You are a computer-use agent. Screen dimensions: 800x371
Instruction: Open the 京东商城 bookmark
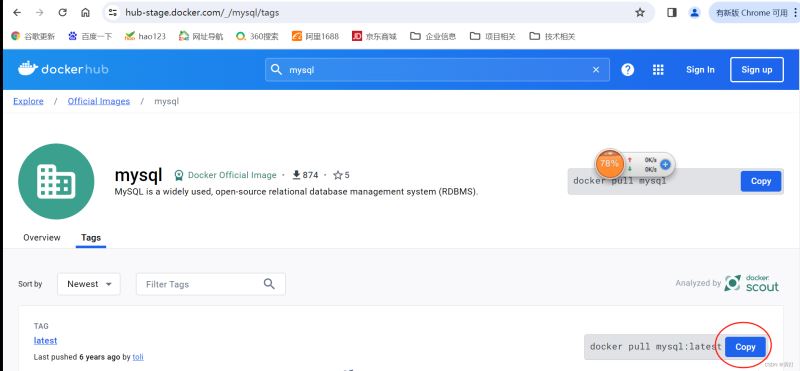pyautogui.click(x=374, y=36)
